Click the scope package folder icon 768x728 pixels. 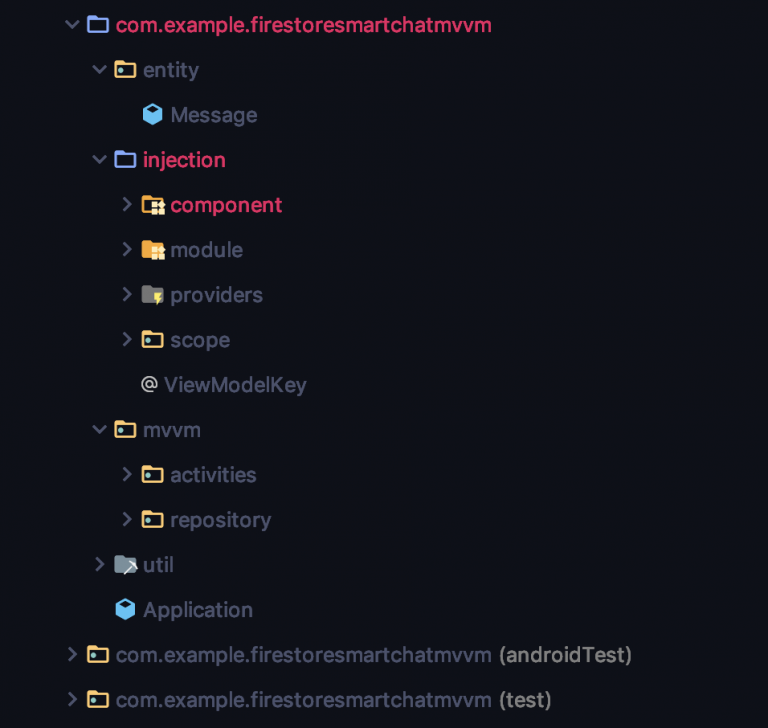pyautogui.click(x=152, y=339)
